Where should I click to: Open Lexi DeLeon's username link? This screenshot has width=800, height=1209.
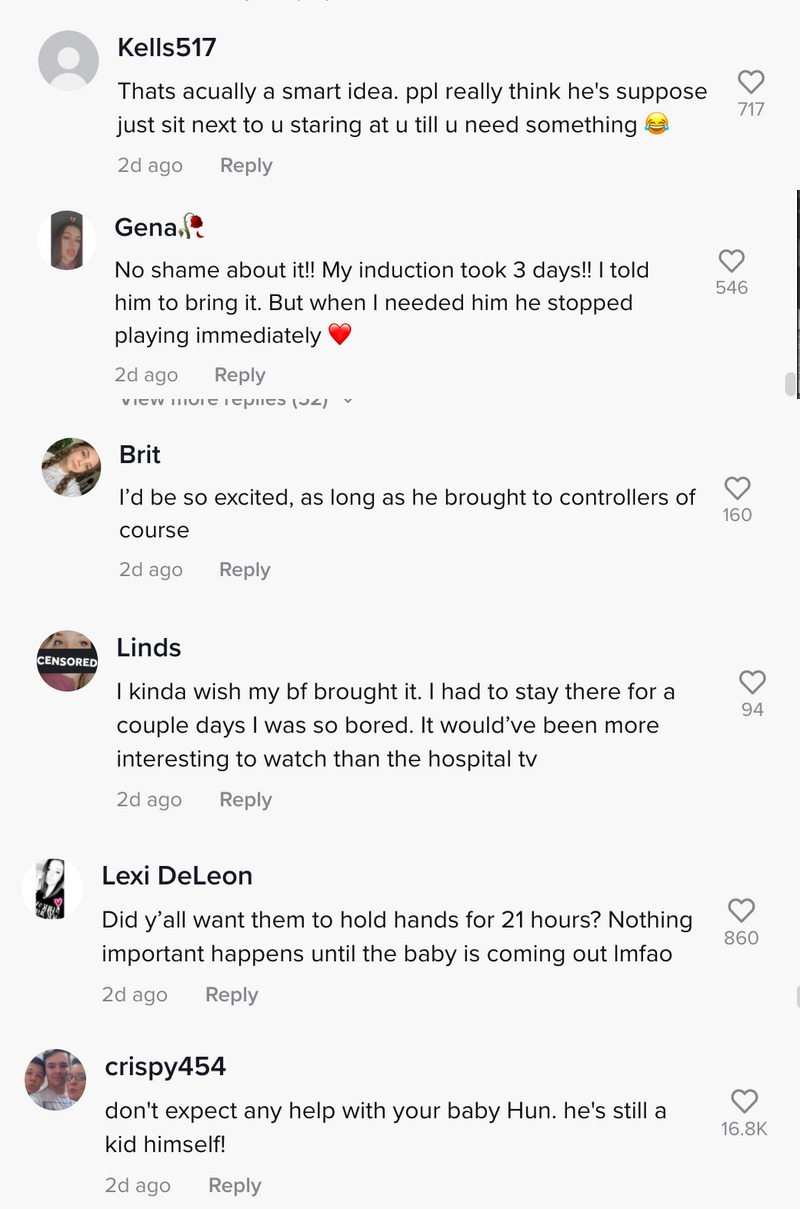click(x=177, y=875)
